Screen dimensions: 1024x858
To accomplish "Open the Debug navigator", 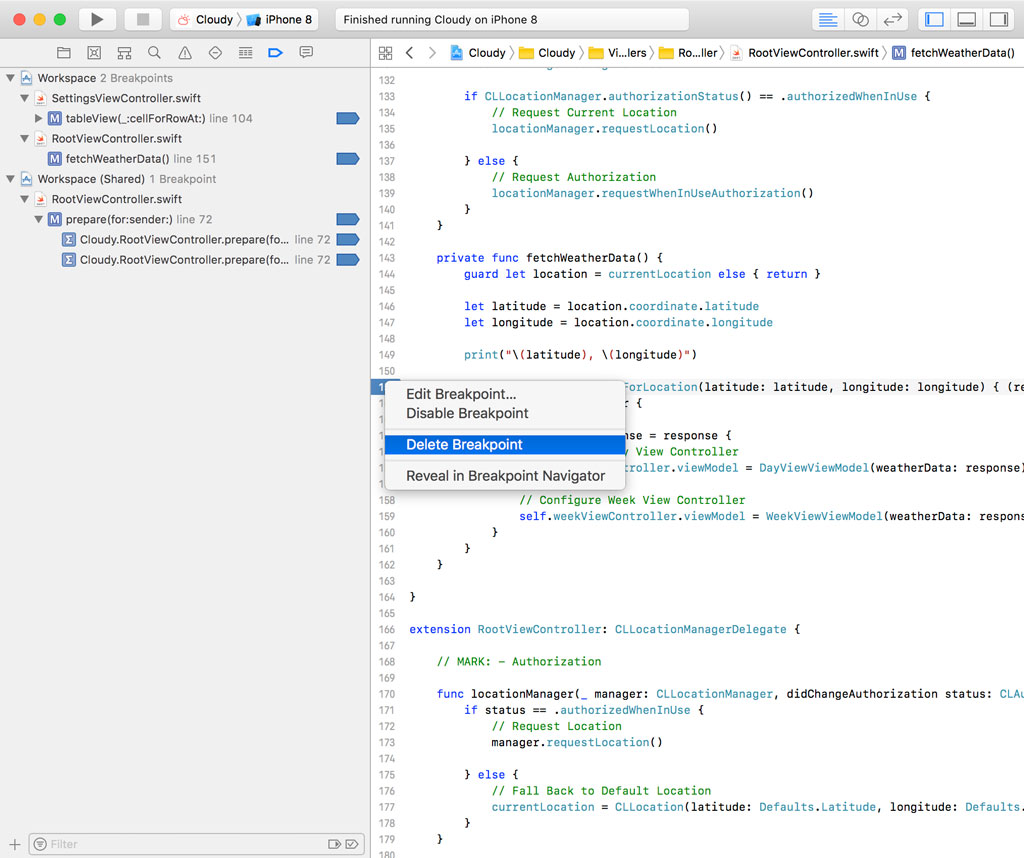I will point(246,53).
